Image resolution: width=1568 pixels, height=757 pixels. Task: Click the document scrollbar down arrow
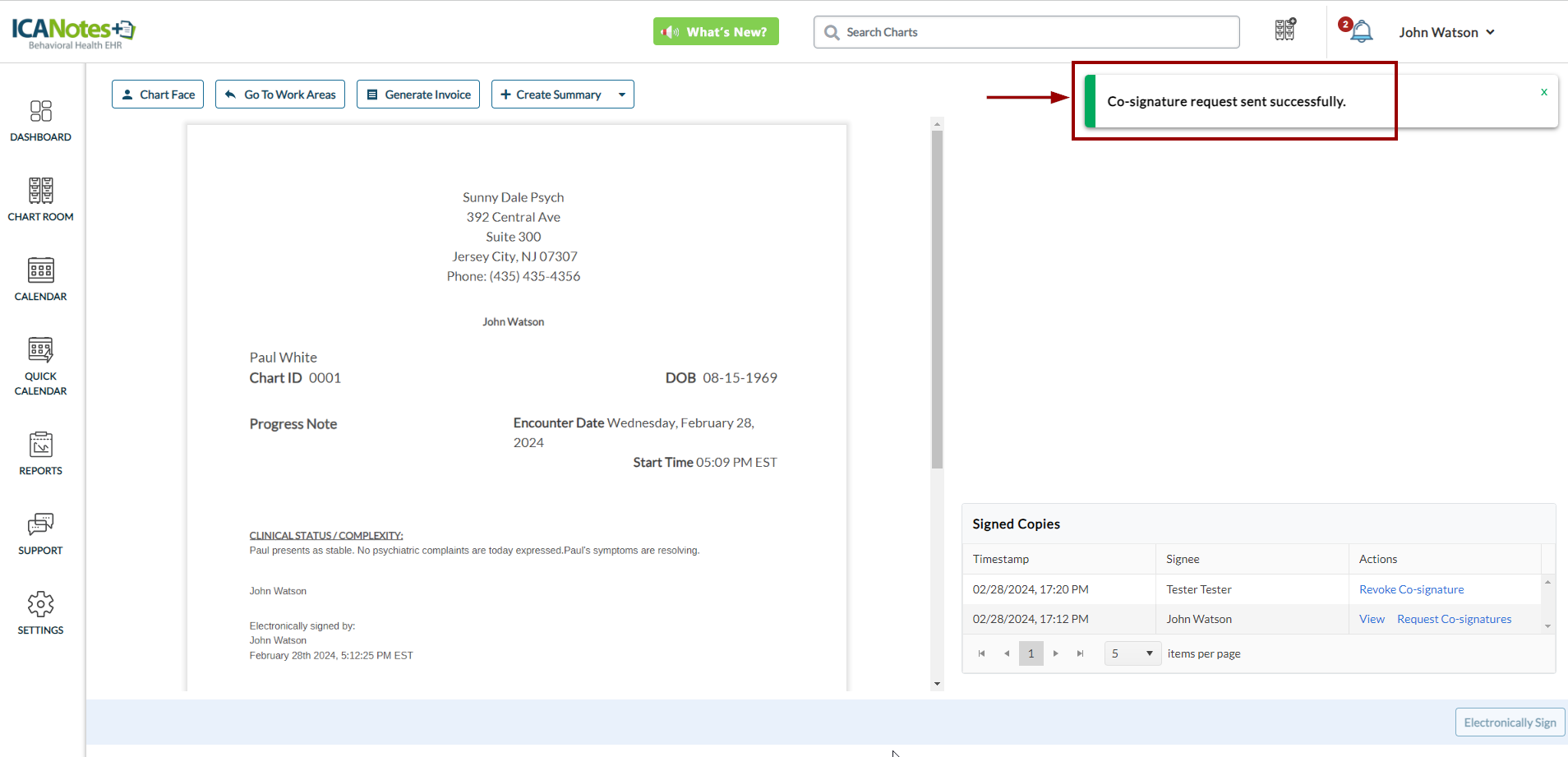point(937,684)
